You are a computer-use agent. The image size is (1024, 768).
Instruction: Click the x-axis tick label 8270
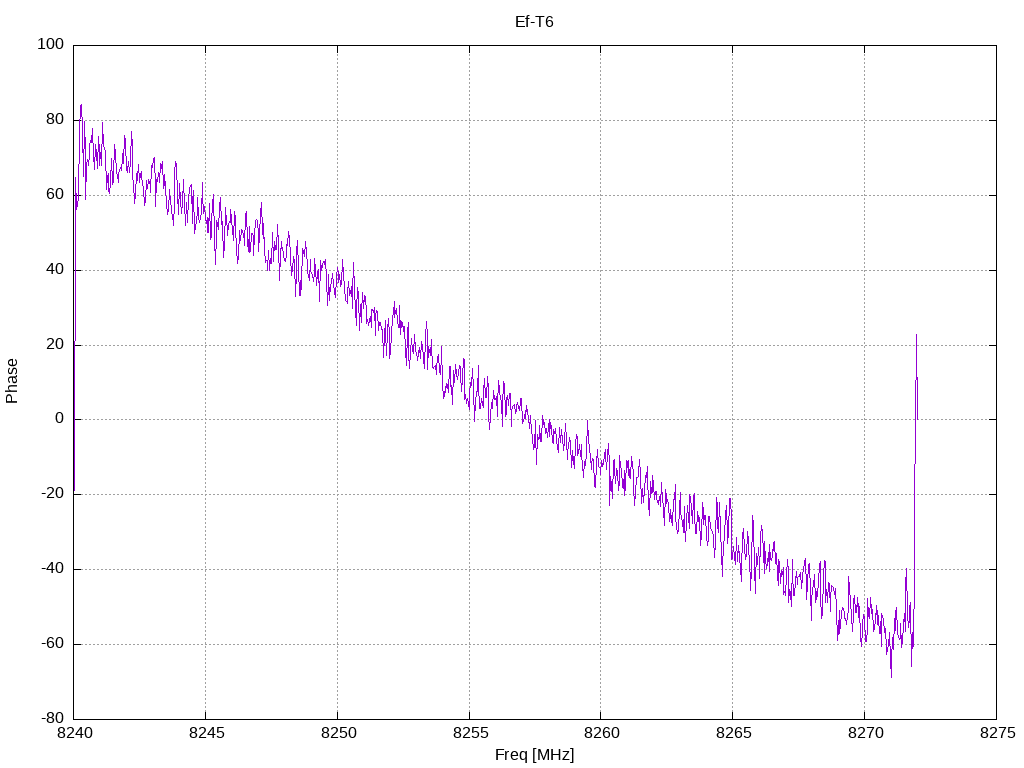click(x=865, y=733)
